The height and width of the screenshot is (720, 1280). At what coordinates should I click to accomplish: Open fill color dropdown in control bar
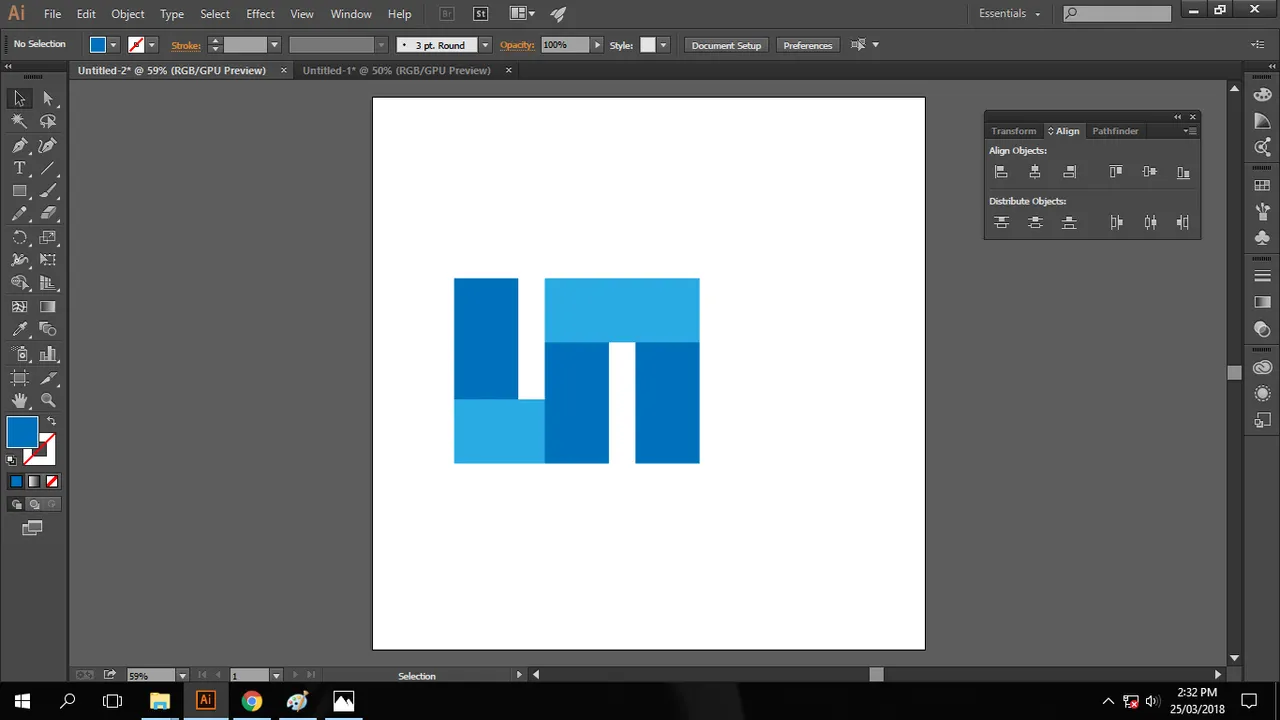(113, 45)
